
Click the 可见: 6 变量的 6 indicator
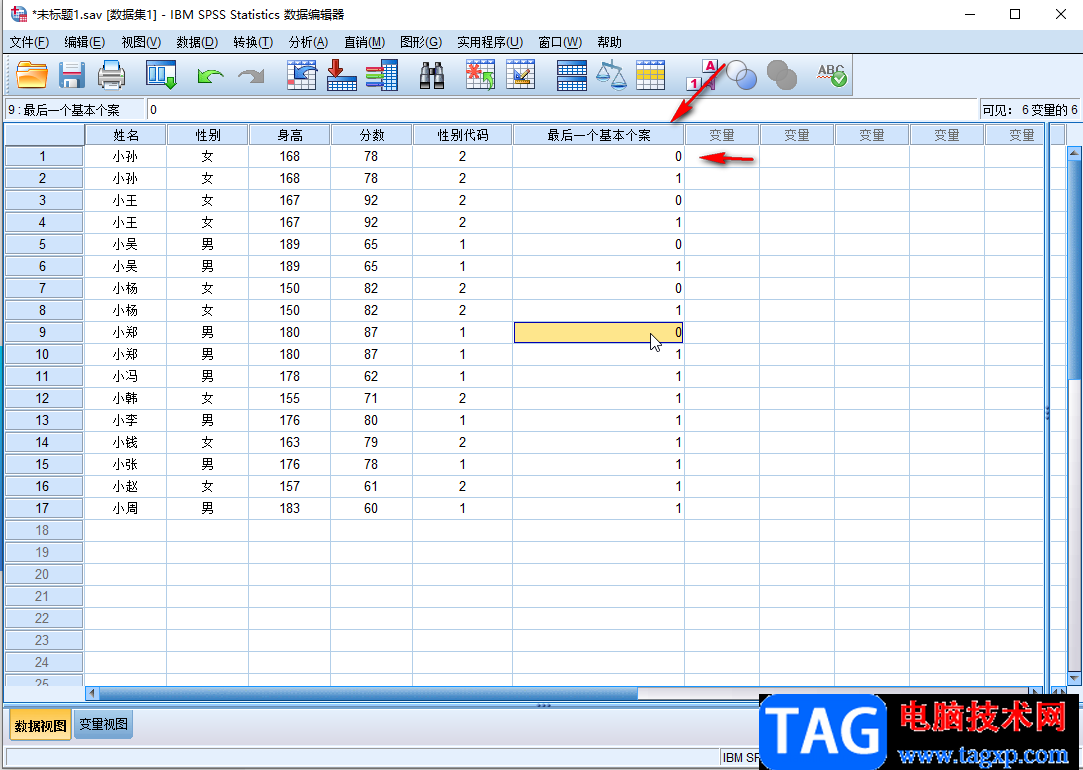[1029, 110]
